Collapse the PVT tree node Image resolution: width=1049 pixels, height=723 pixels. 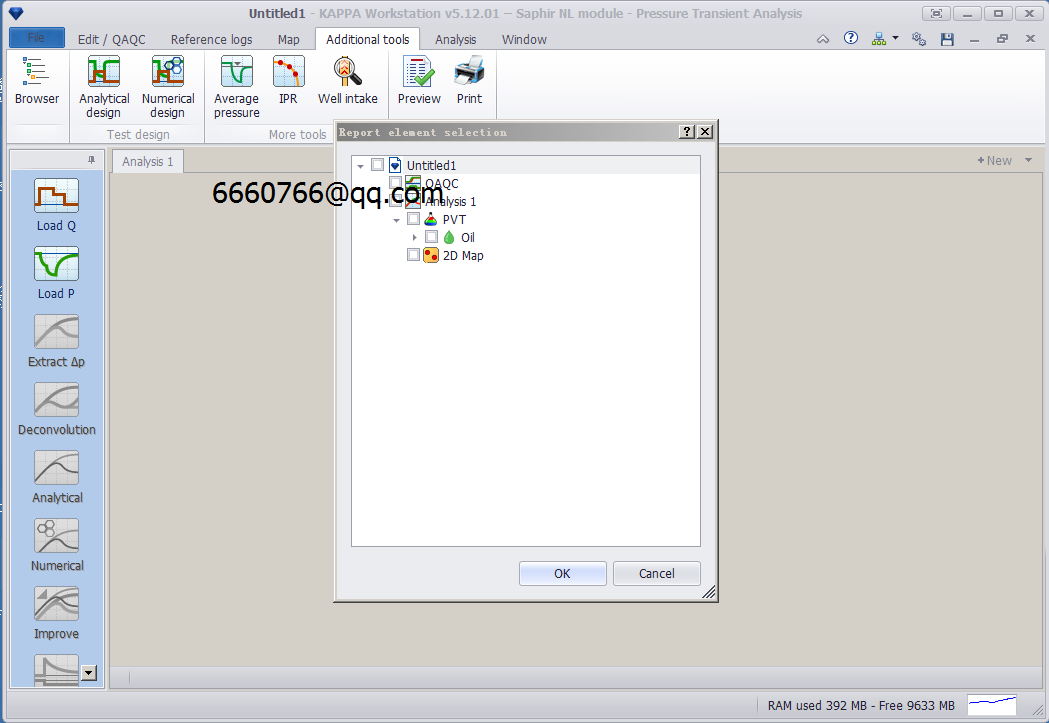point(397,220)
